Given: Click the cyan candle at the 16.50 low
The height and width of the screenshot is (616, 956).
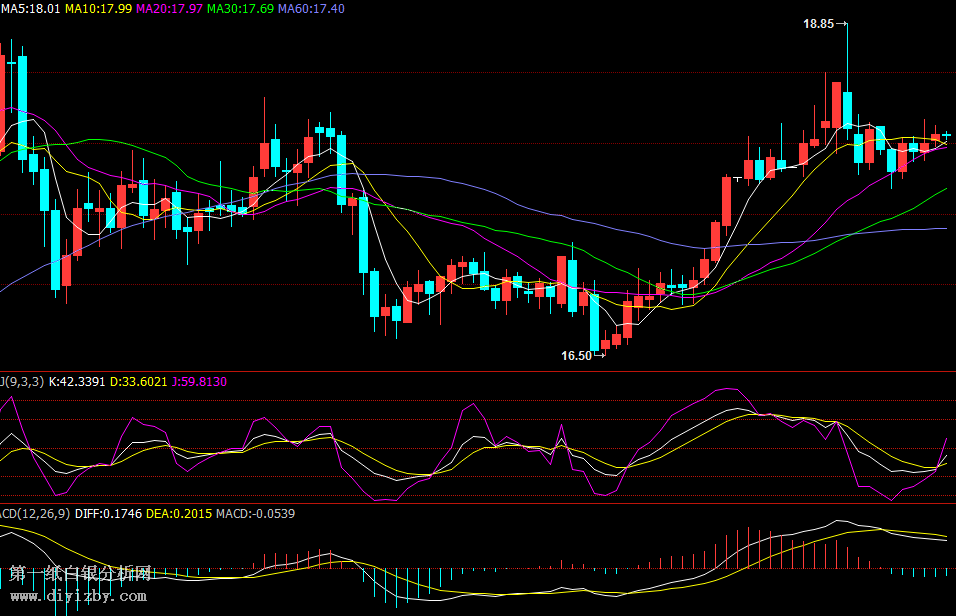Looking at the screenshot, I should [x=594, y=321].
